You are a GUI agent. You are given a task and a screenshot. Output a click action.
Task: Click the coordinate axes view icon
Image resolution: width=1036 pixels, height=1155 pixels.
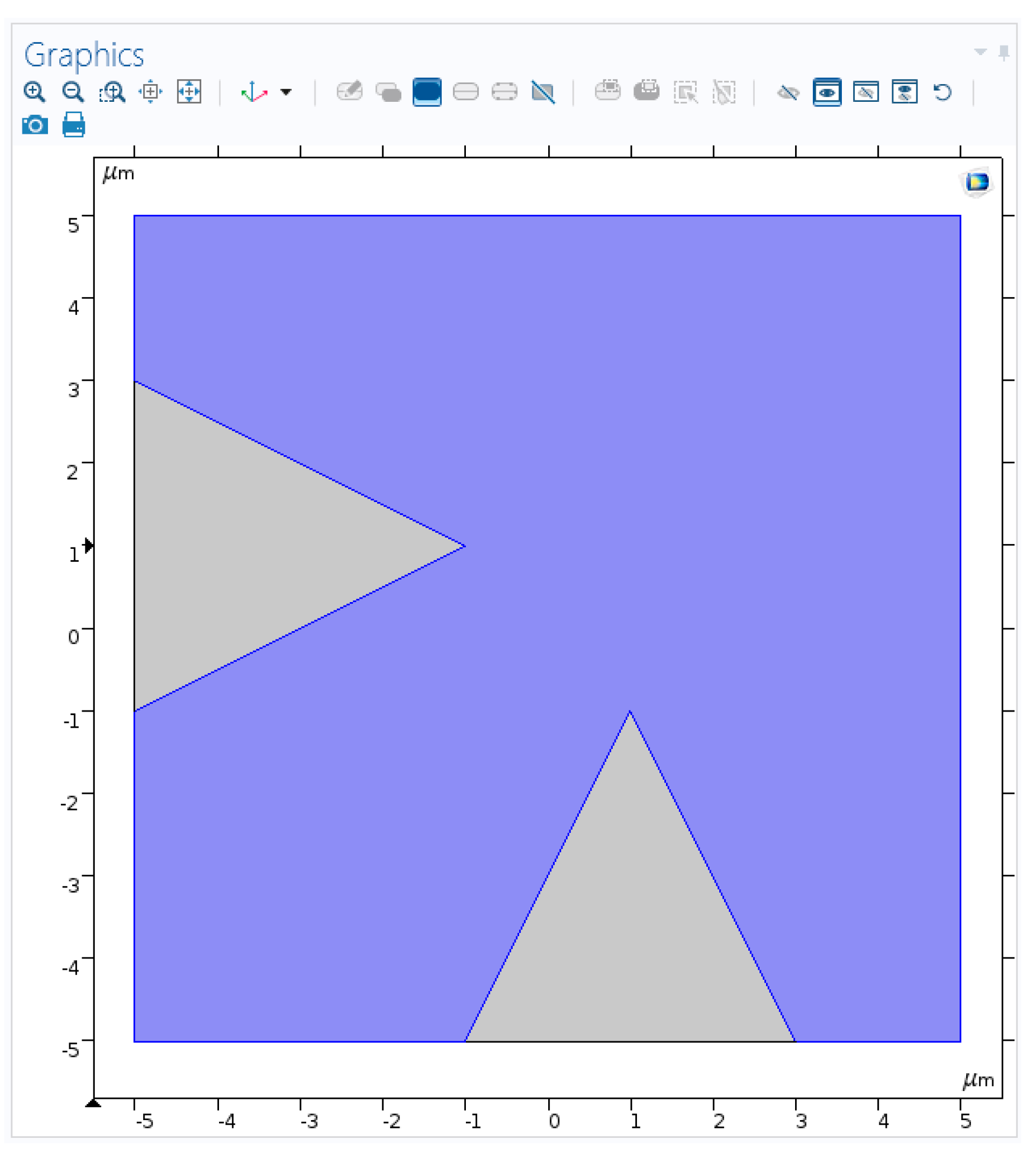253,92
